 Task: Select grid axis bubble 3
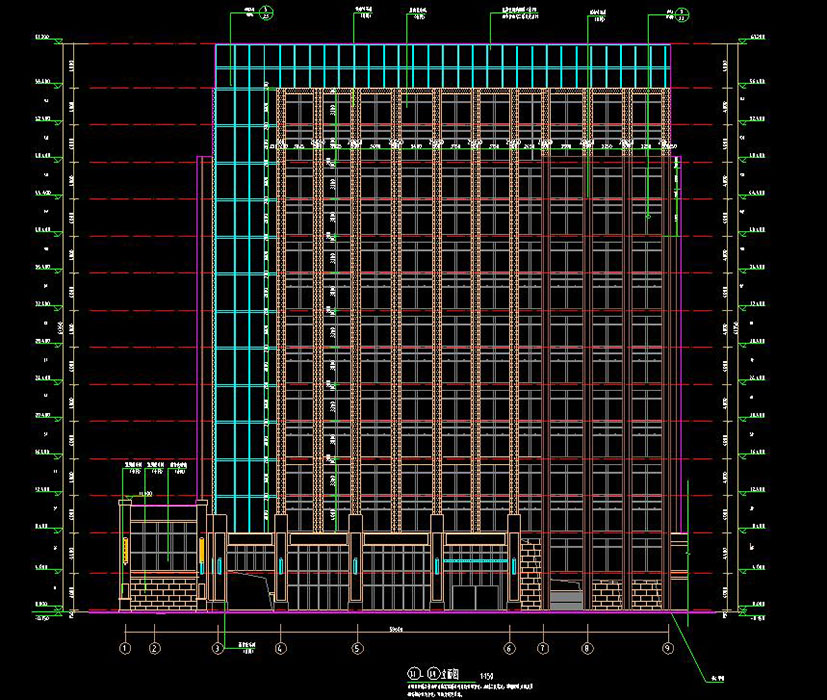[x=218, y=648]
